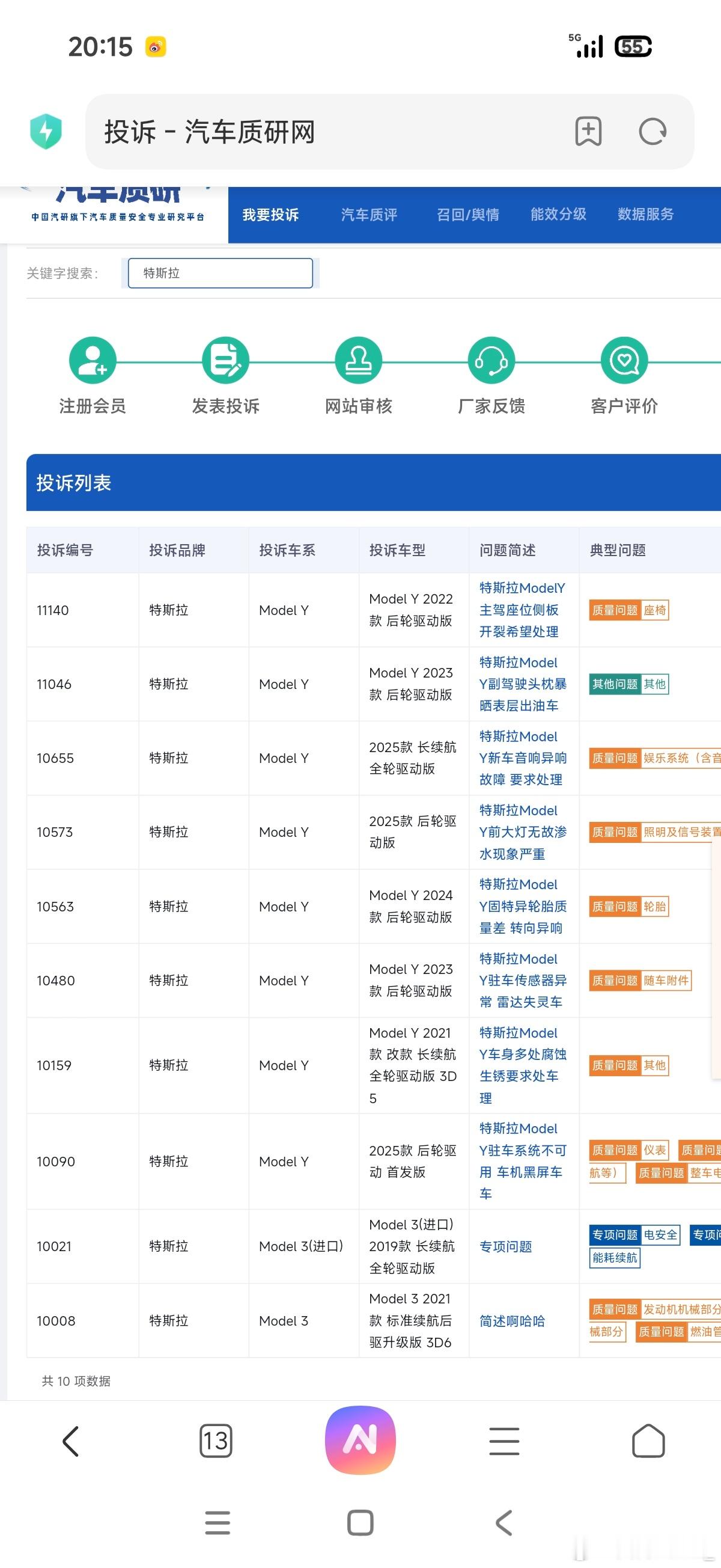This screenshot has width=721, height=1568.
Task: Add the page via bookmark icon
Action: pyautogui.click(x=588, y=132)
